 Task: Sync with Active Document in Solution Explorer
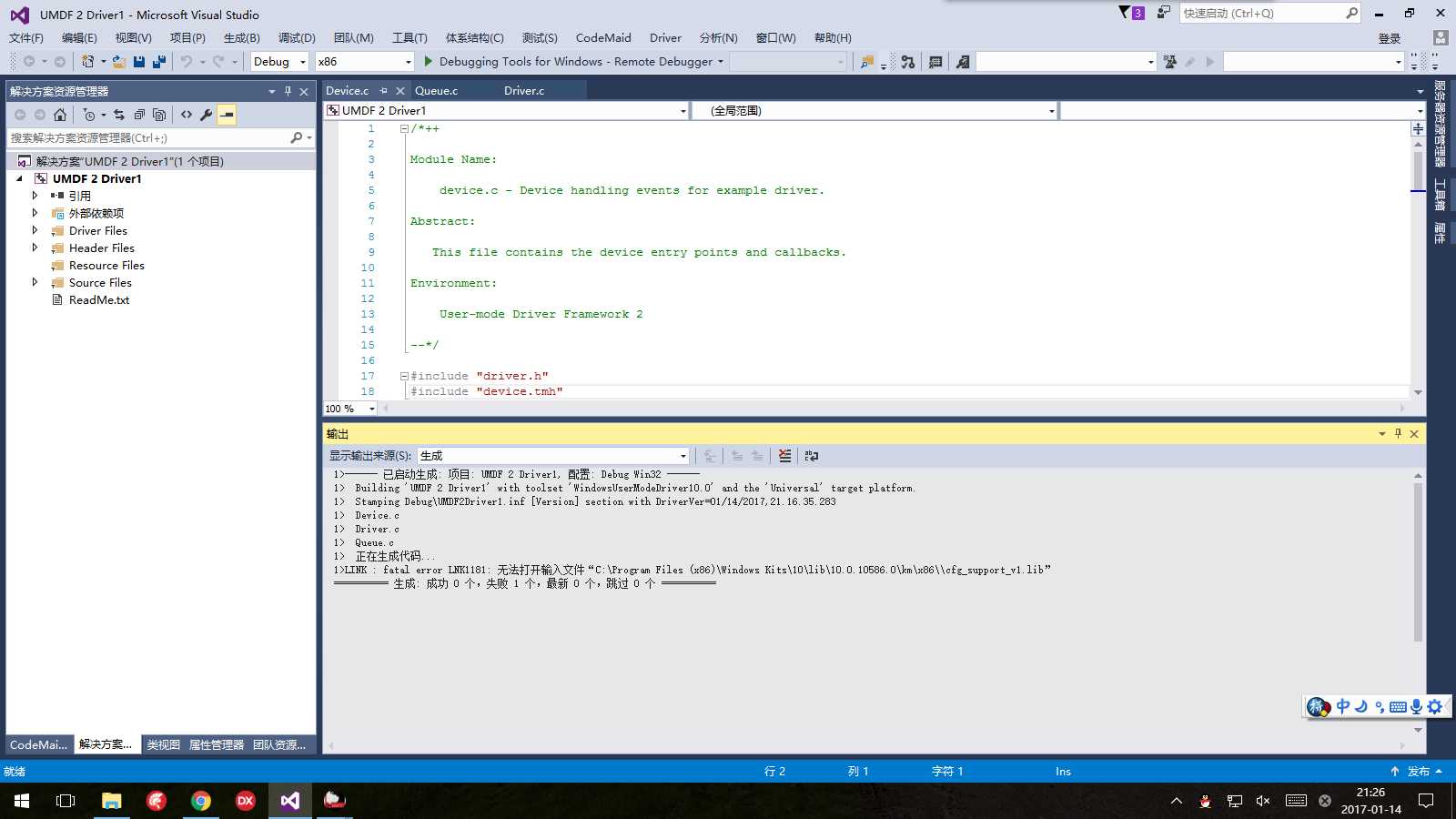point(119,115)
